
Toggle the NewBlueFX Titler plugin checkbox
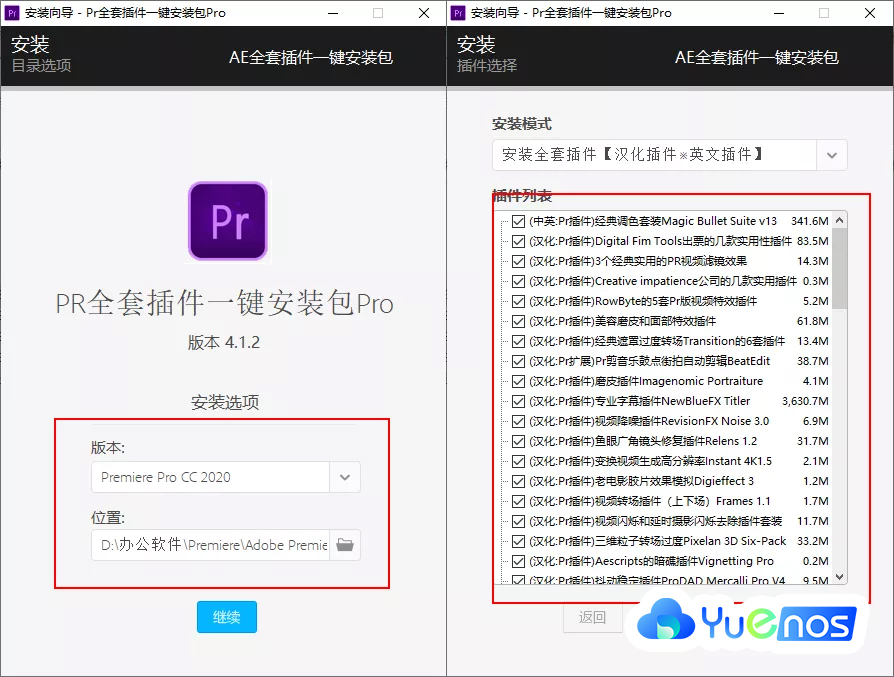click(x=518, y=401)
